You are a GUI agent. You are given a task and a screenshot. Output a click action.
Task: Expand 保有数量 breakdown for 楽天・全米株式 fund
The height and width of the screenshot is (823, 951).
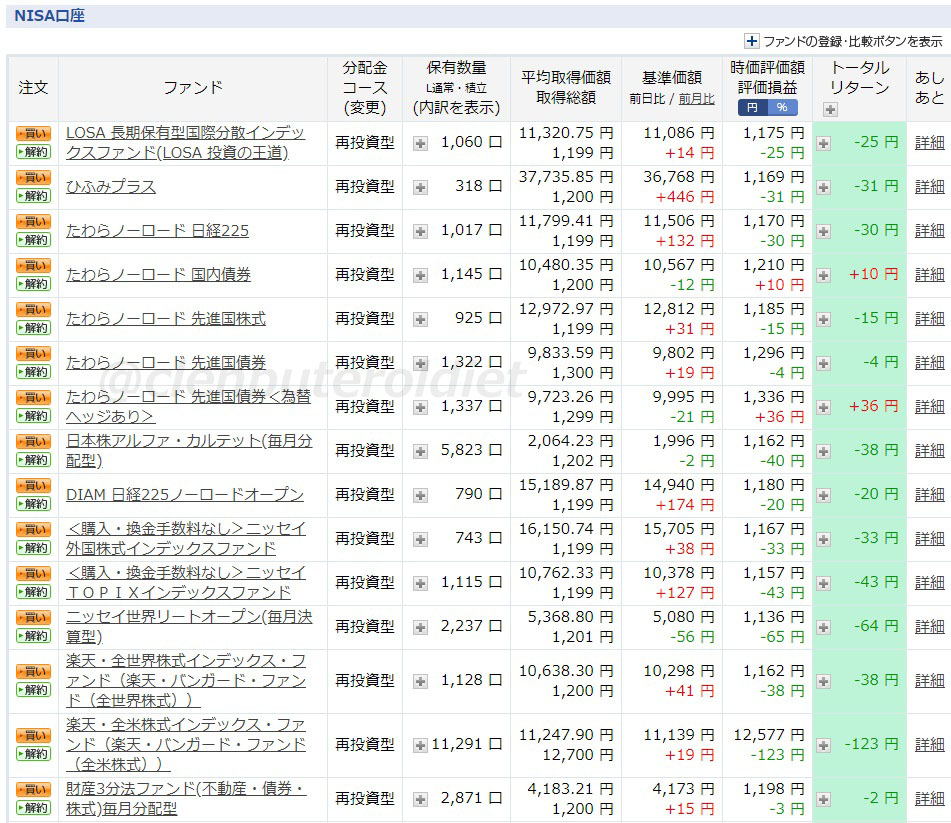[420, 745]
